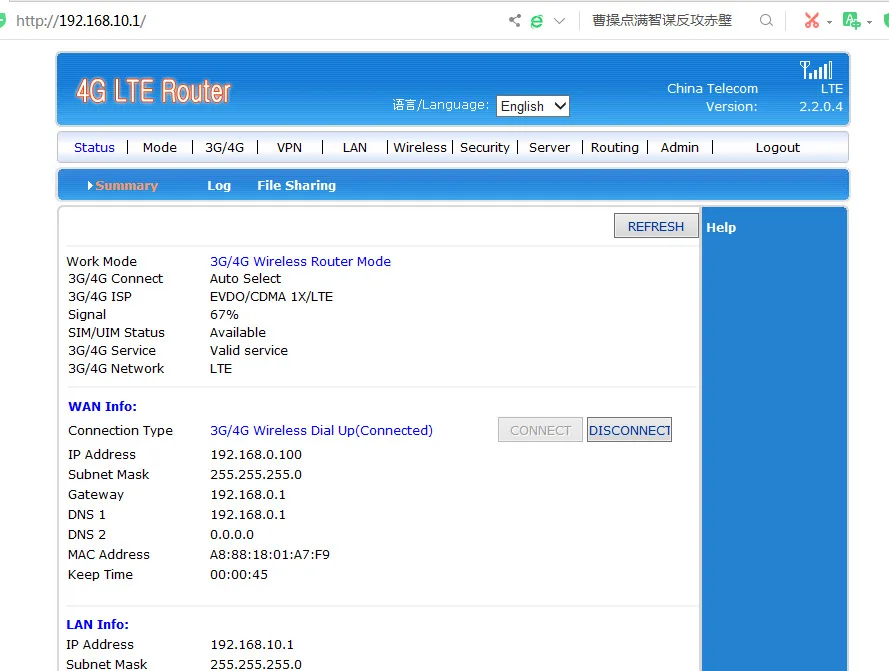Switch to the Log tab
This screenshot has width=889, height=671.
coord(219,185)
